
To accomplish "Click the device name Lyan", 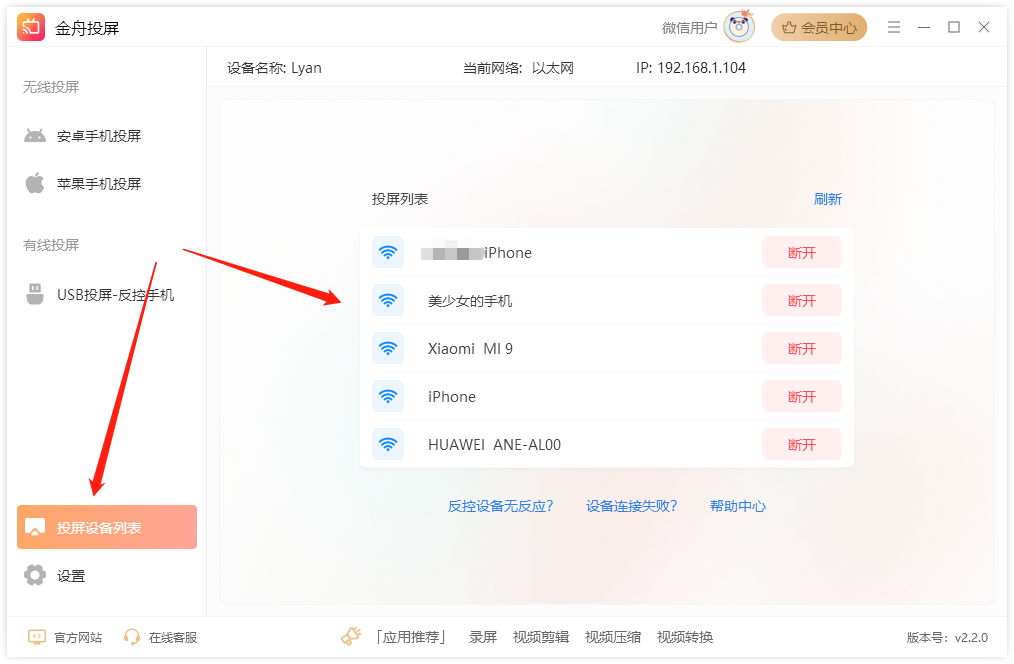I will [x=306, y=68].
